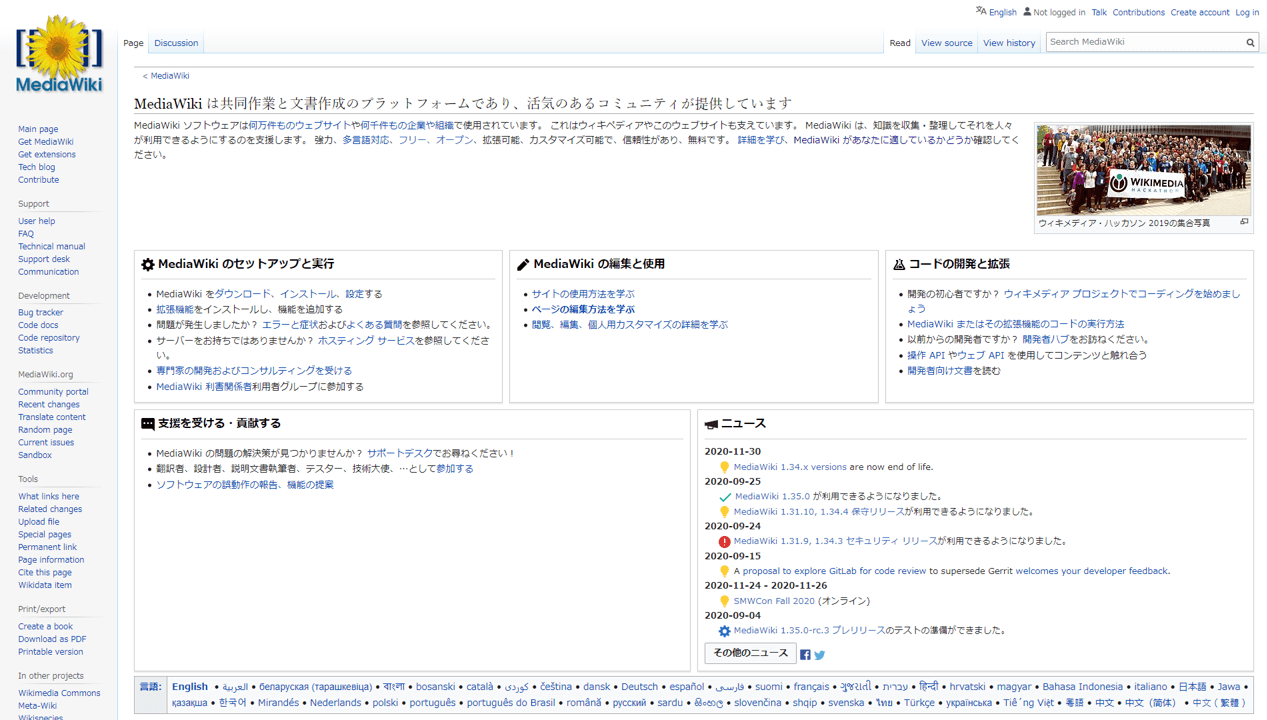1267x720 pixels.
Task: Switch to the Discussion tab
Action: tap(176, 43)
